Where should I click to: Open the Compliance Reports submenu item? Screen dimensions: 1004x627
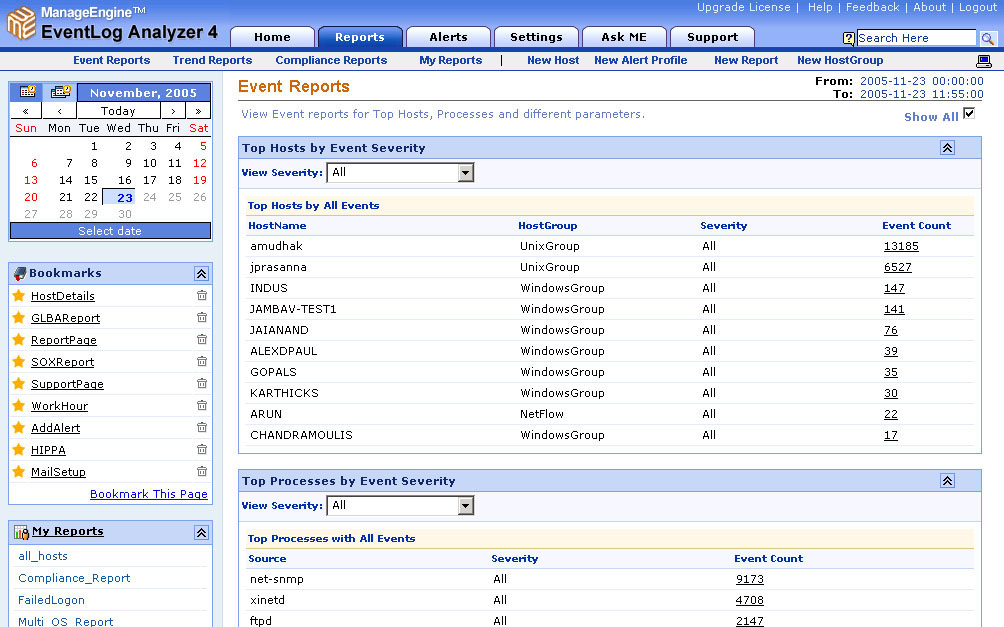click(x=331, y=60)
